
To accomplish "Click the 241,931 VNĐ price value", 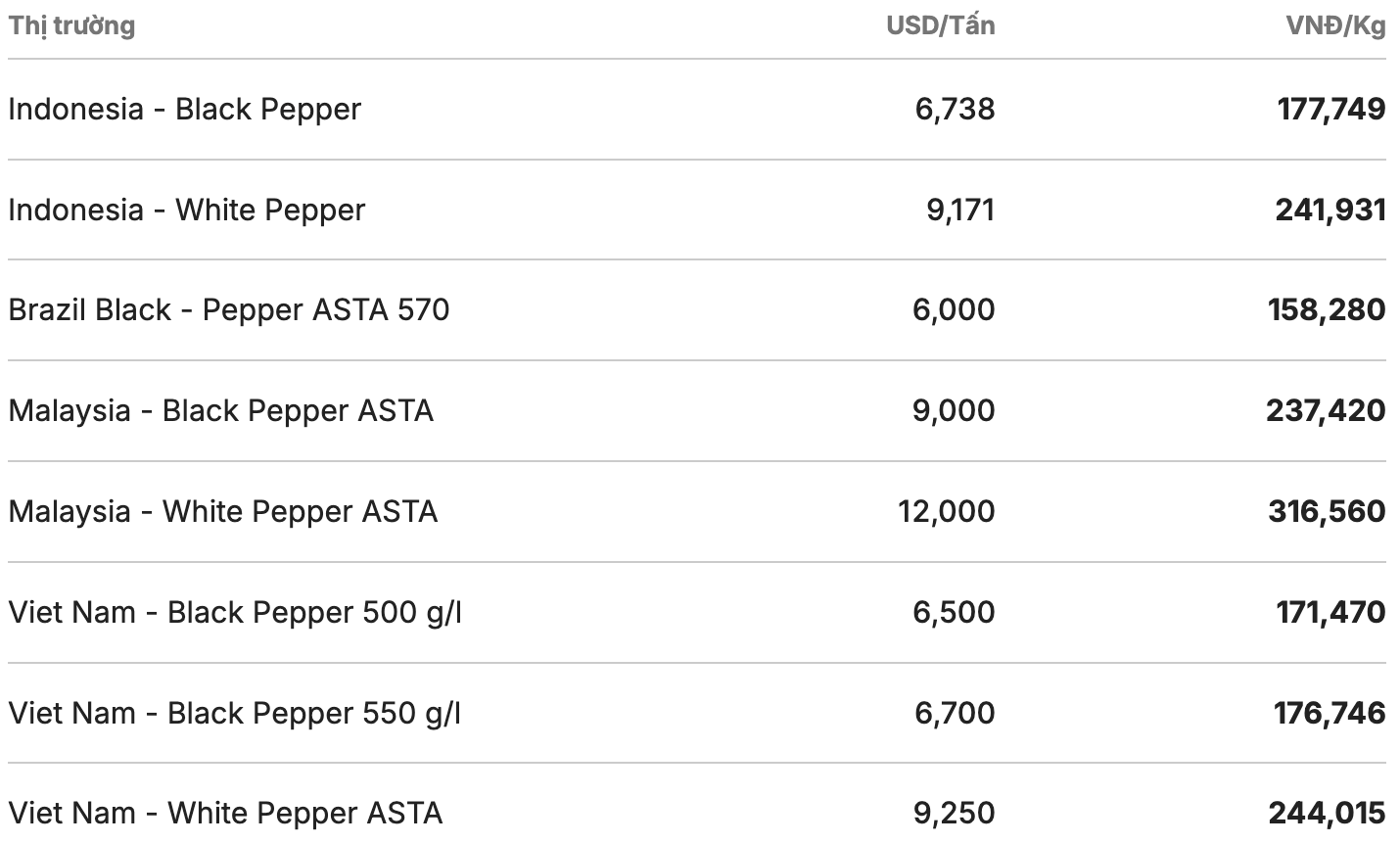I will (x=1330, y=210).
